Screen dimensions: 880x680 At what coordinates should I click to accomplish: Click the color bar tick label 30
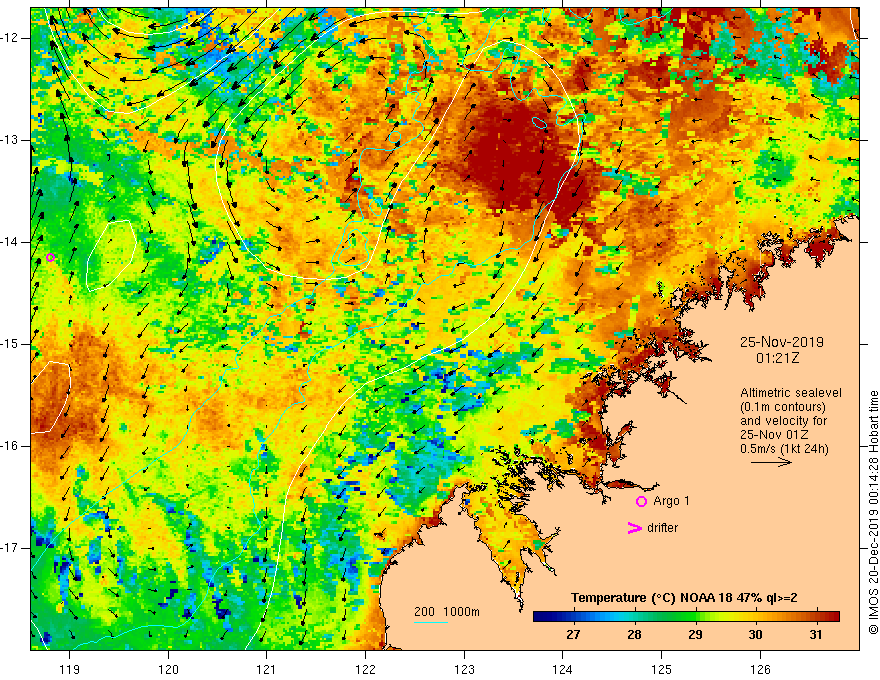pos(755,635)
